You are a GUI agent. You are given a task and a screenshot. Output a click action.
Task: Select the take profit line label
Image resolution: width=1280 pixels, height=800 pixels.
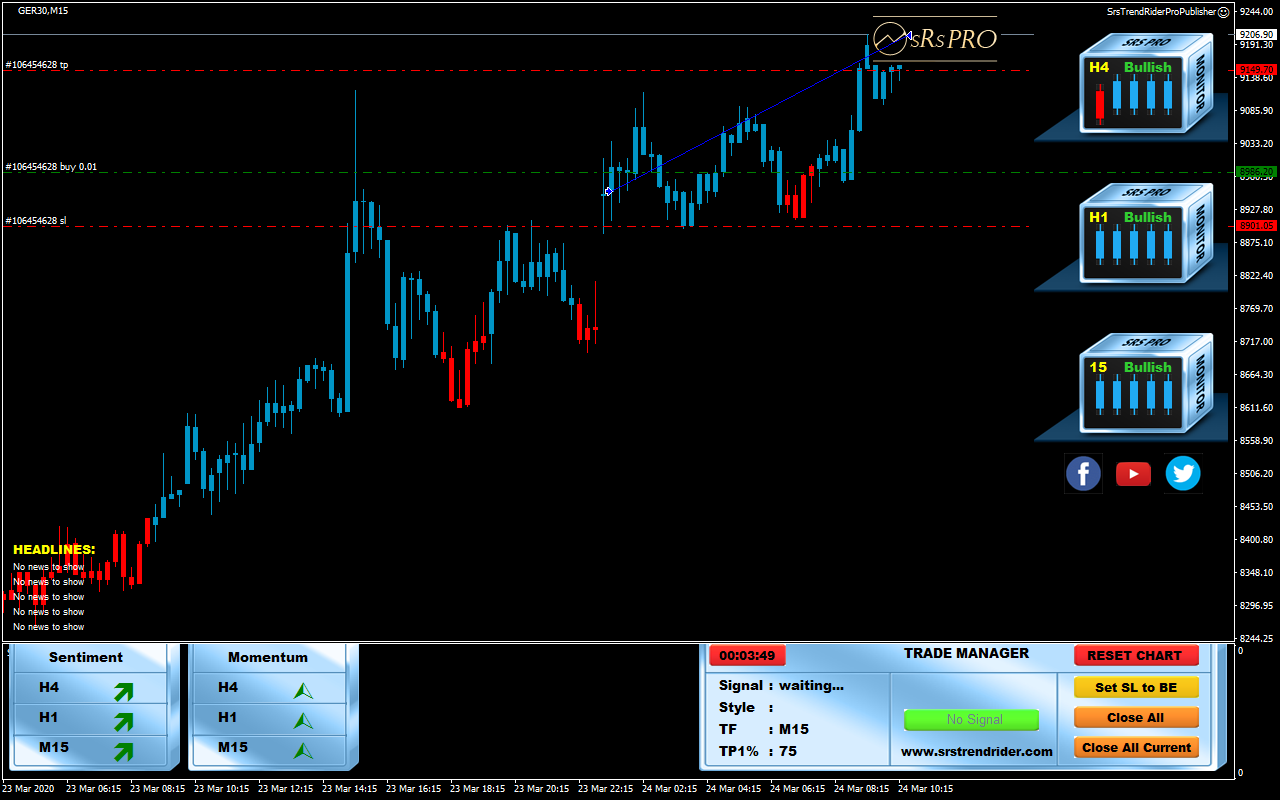37,65
